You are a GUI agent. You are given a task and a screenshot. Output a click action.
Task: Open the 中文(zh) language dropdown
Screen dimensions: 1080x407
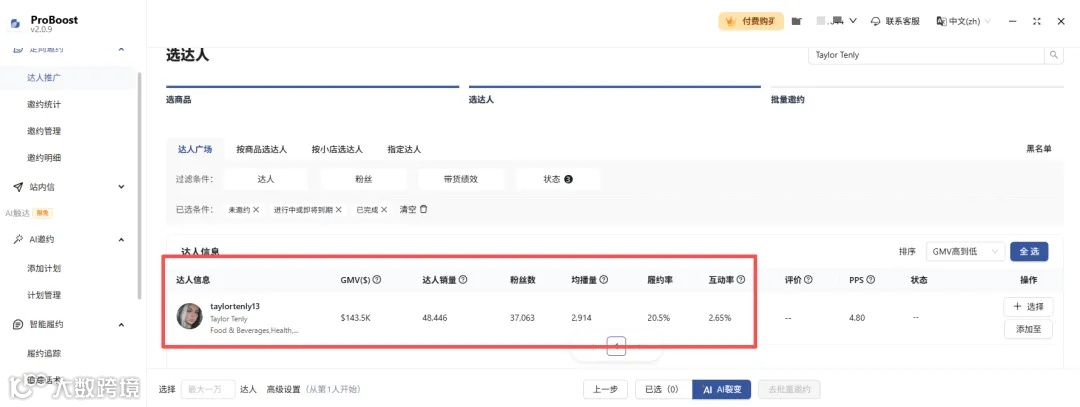964,21
